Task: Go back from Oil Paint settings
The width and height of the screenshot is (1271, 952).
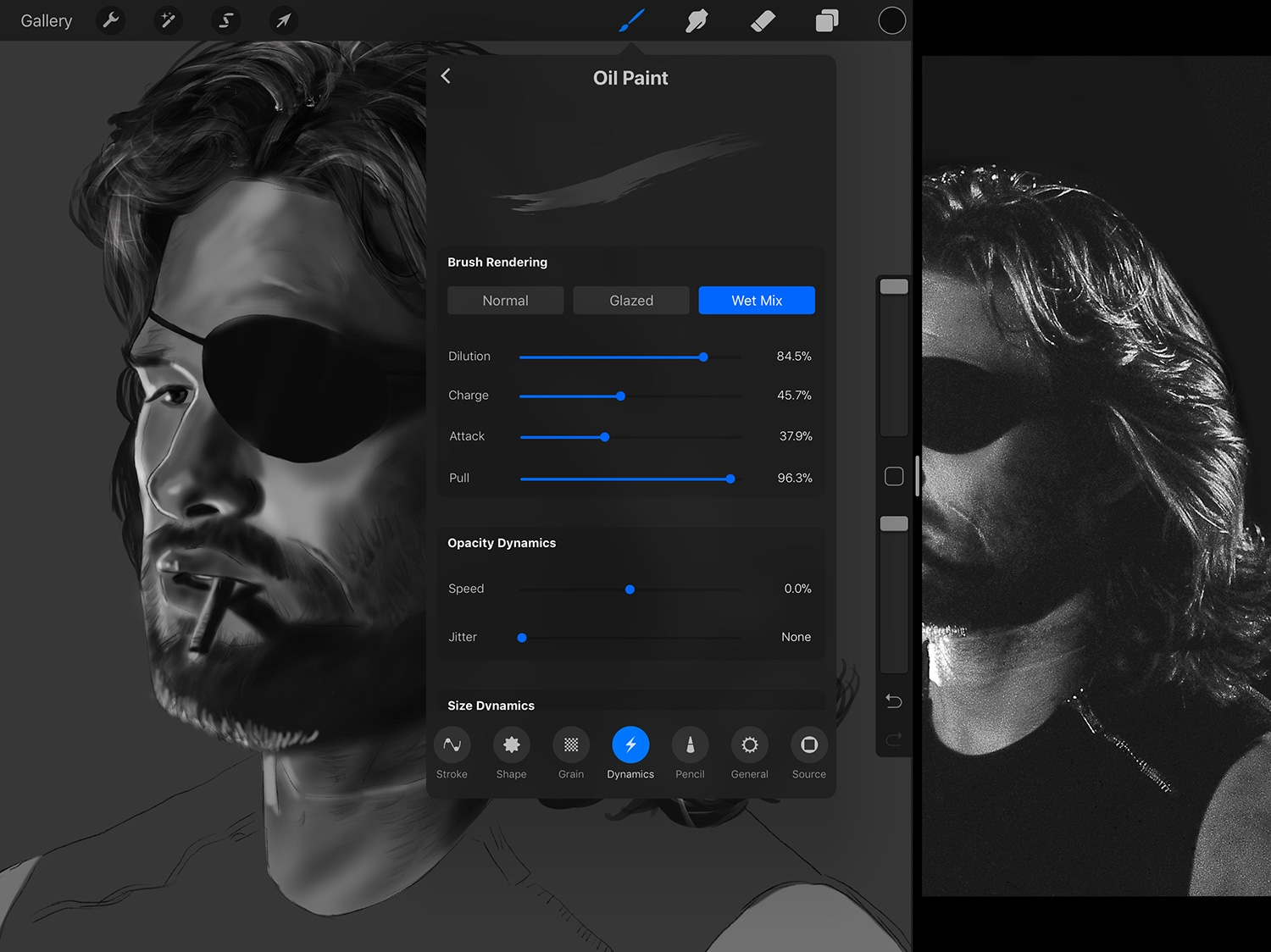Action: (446, 76)
